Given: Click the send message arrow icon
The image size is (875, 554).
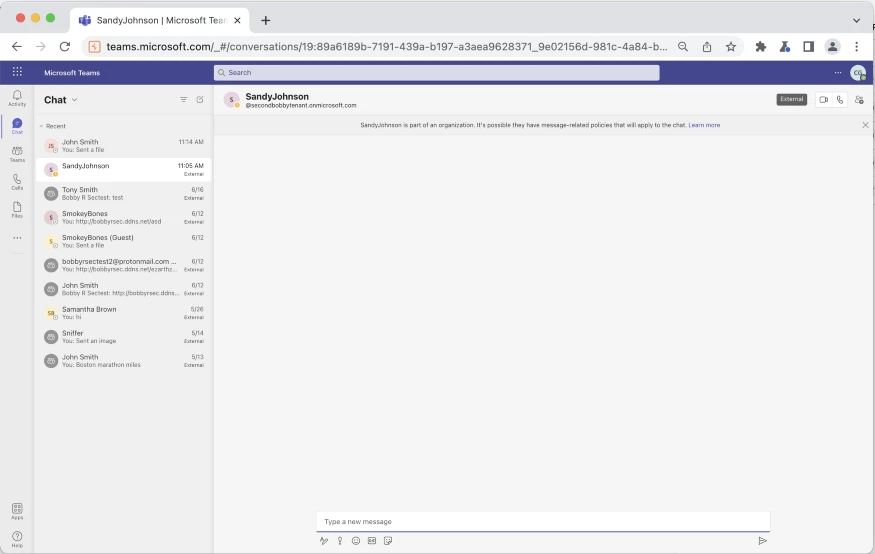Looking at the screenshot, I should click(x=762, y=540).
